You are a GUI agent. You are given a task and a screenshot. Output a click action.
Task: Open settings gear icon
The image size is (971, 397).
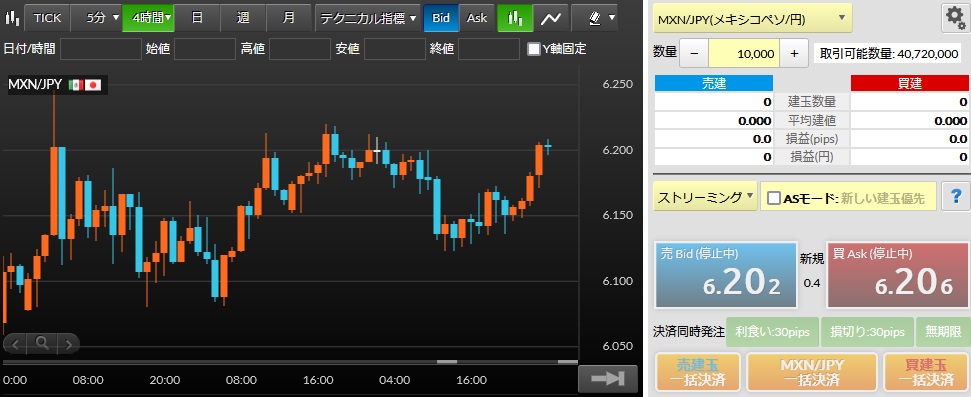click(x=956, y=19)
